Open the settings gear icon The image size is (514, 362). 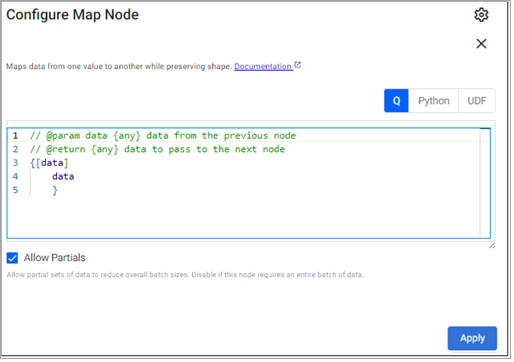(x=481, y=15)
